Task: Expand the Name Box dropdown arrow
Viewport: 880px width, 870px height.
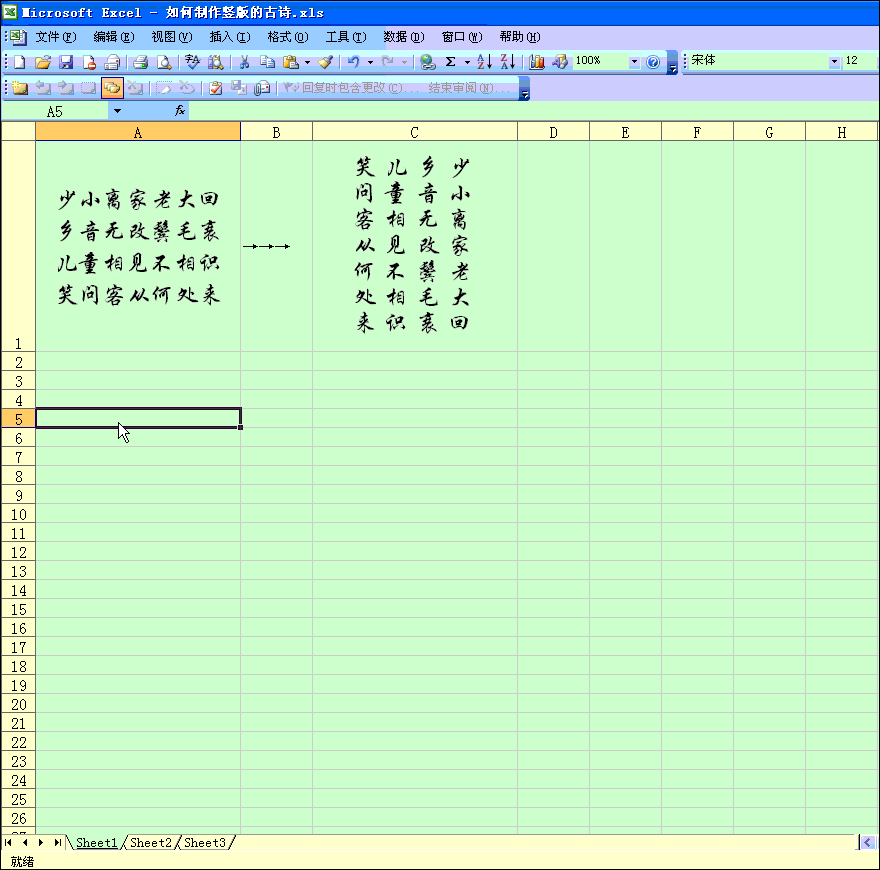Action: pyautogui.click(x=117, y=111)
